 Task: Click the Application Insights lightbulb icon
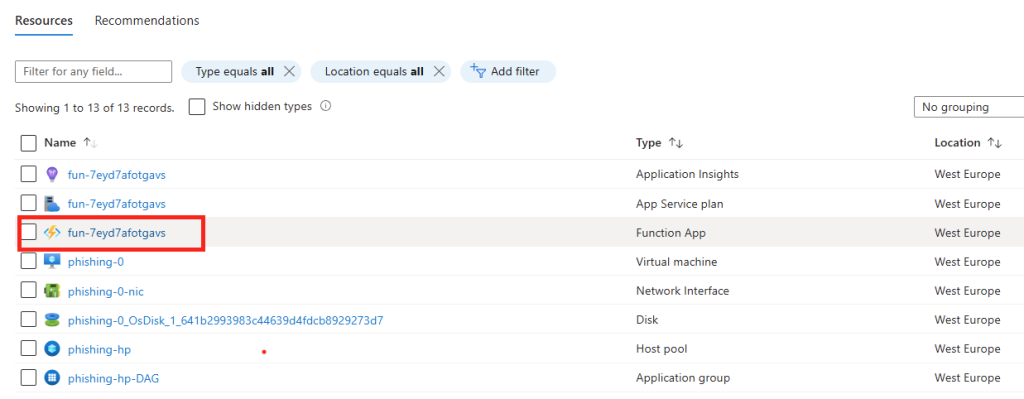click(52, 174)
